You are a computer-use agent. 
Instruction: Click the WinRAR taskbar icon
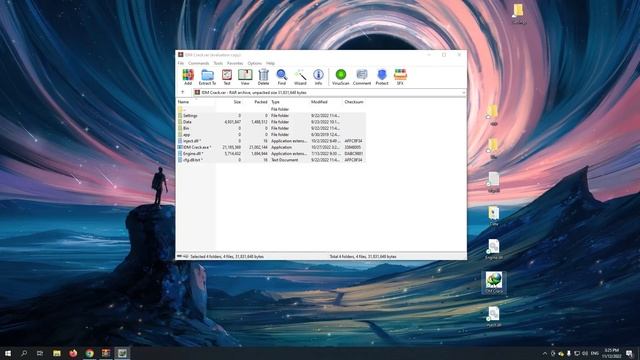(x=106, y=353)
